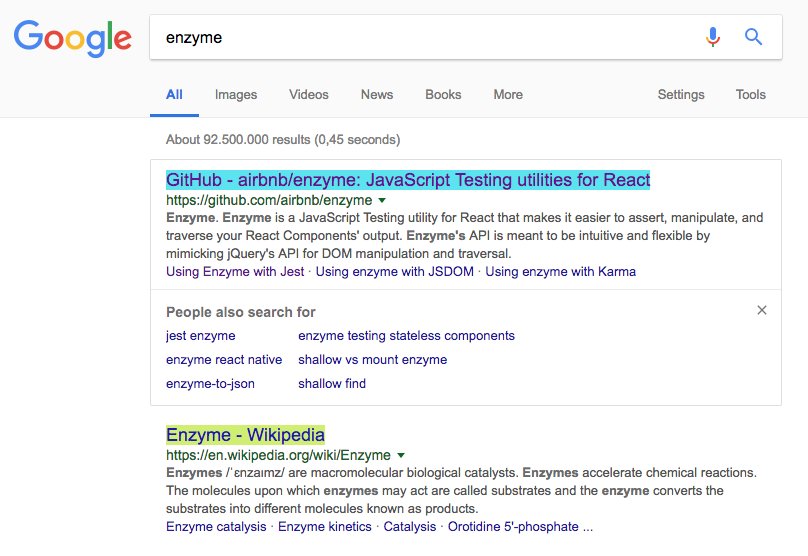Switch to the News tab
This screenshot has height=556, width=808.
[377, 94]
